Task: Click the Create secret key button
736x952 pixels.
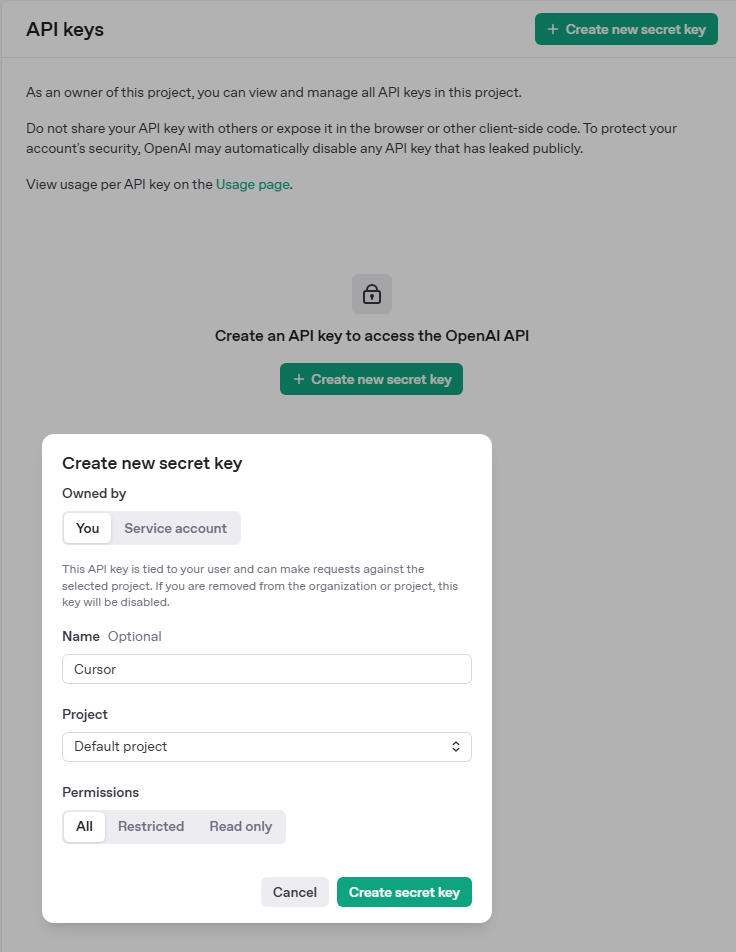Action: point(404,892)
